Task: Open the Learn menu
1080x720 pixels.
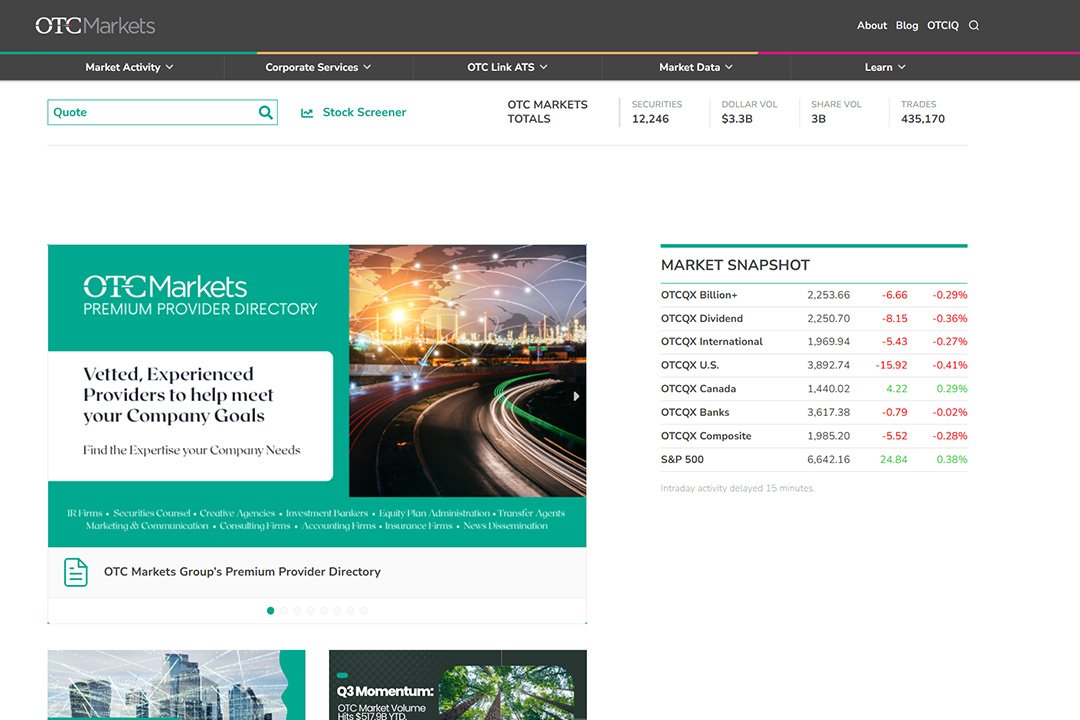Action: click(885, 67)
